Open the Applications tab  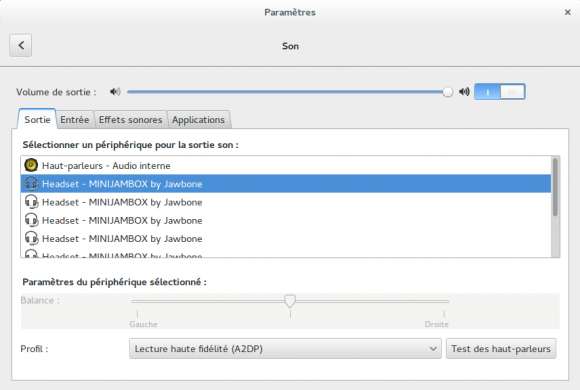pos(198,120)
